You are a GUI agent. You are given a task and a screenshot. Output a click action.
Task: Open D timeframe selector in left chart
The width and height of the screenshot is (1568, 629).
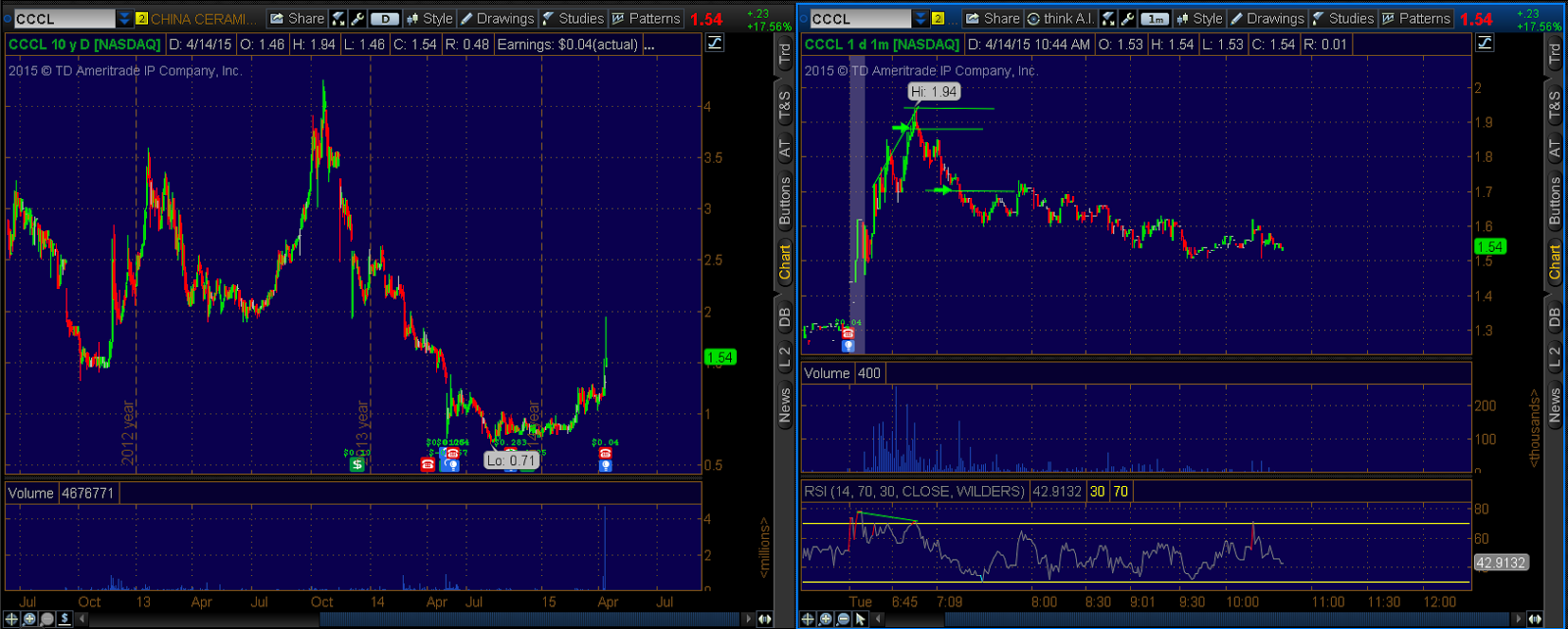tap(384, 19)
